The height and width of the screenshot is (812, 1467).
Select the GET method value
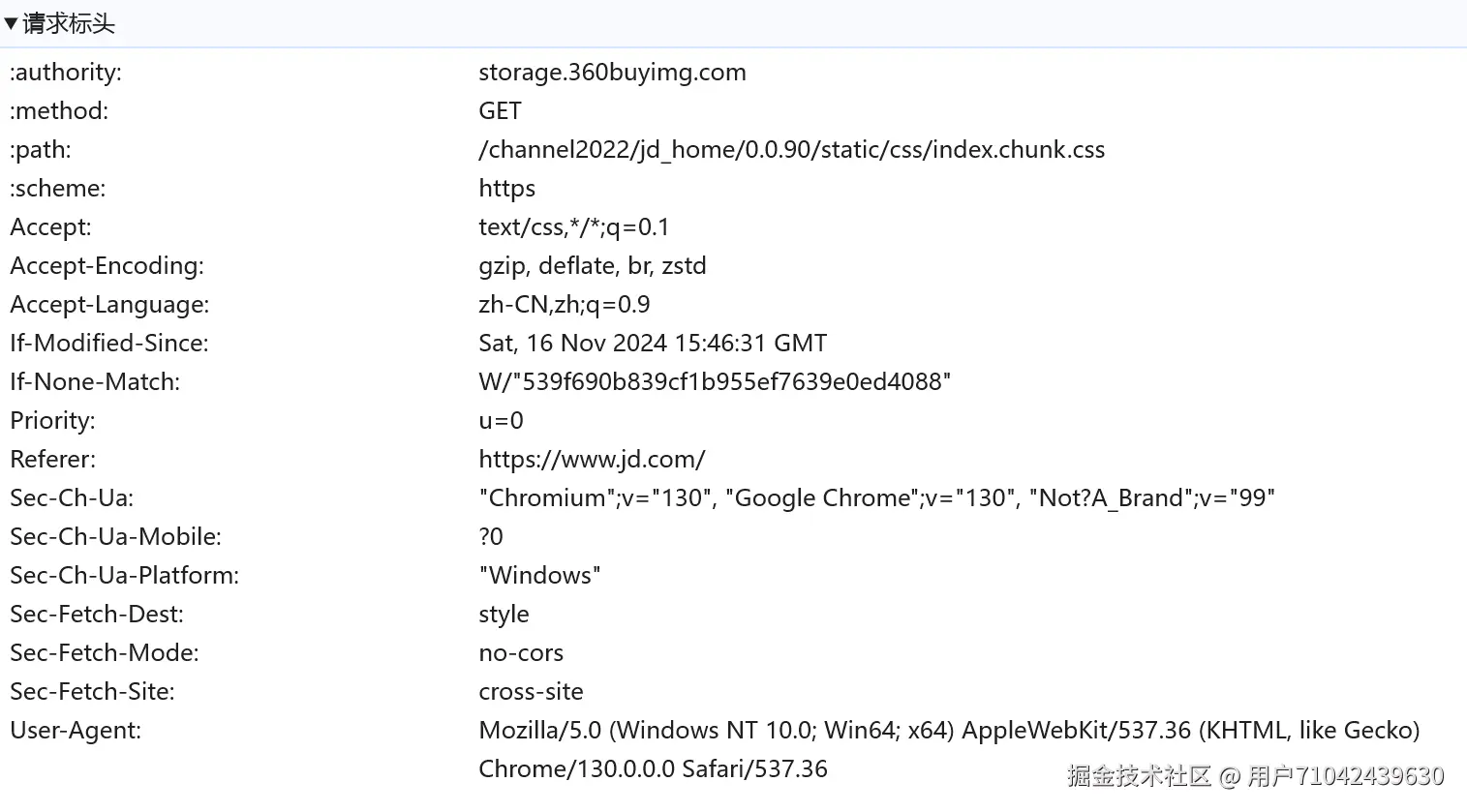pos(500,111)
